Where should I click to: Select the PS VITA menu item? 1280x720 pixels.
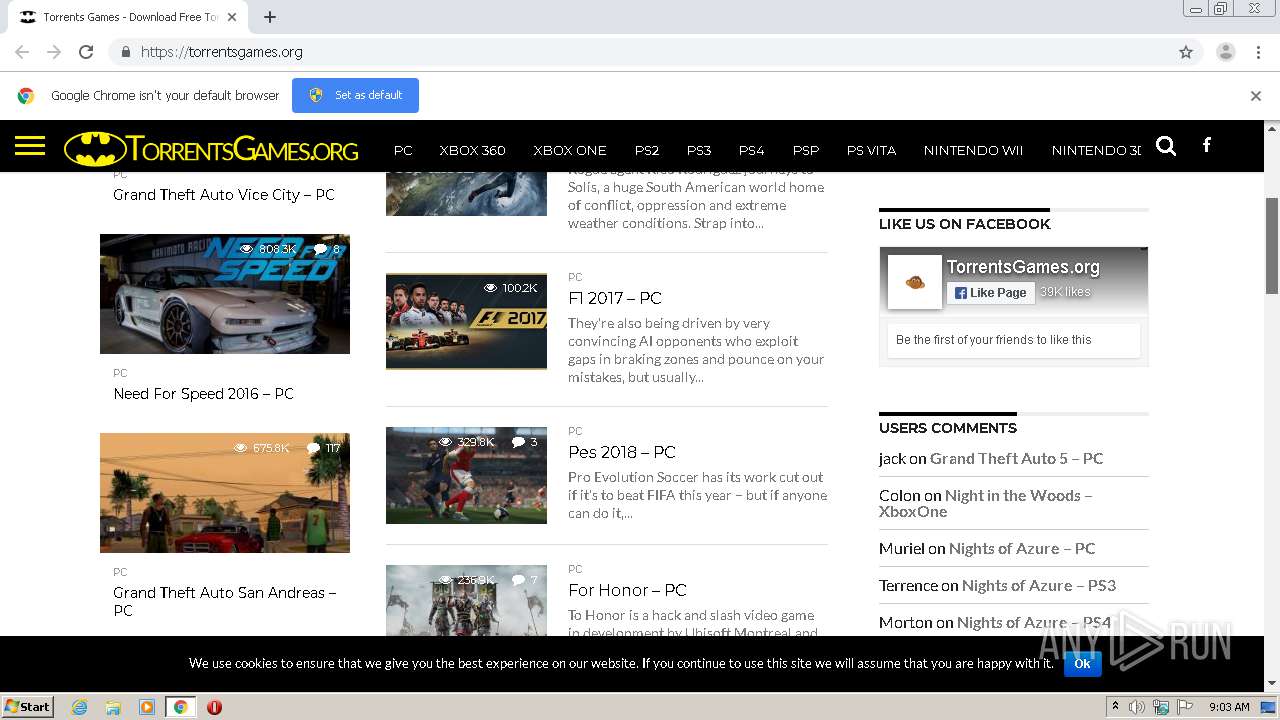coord(871,150)
